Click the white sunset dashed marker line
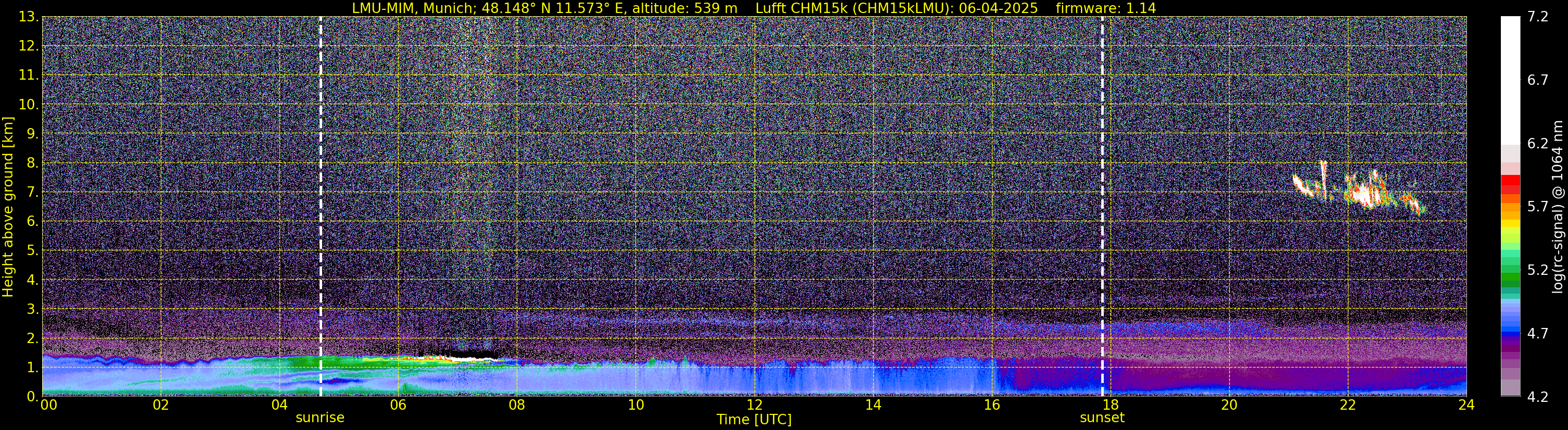 tap(1102, 207)
